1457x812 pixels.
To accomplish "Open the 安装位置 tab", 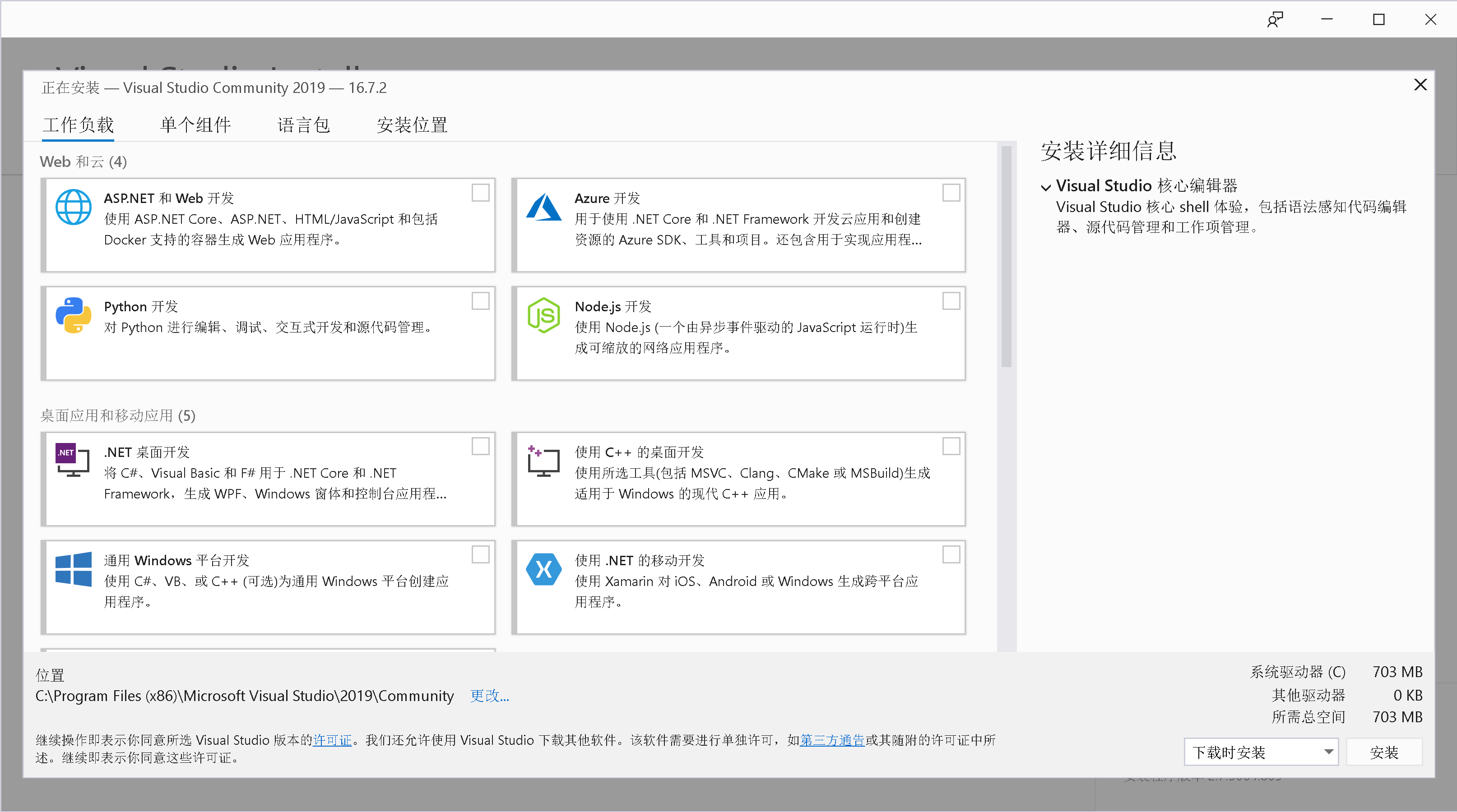I will pos(412,125).
